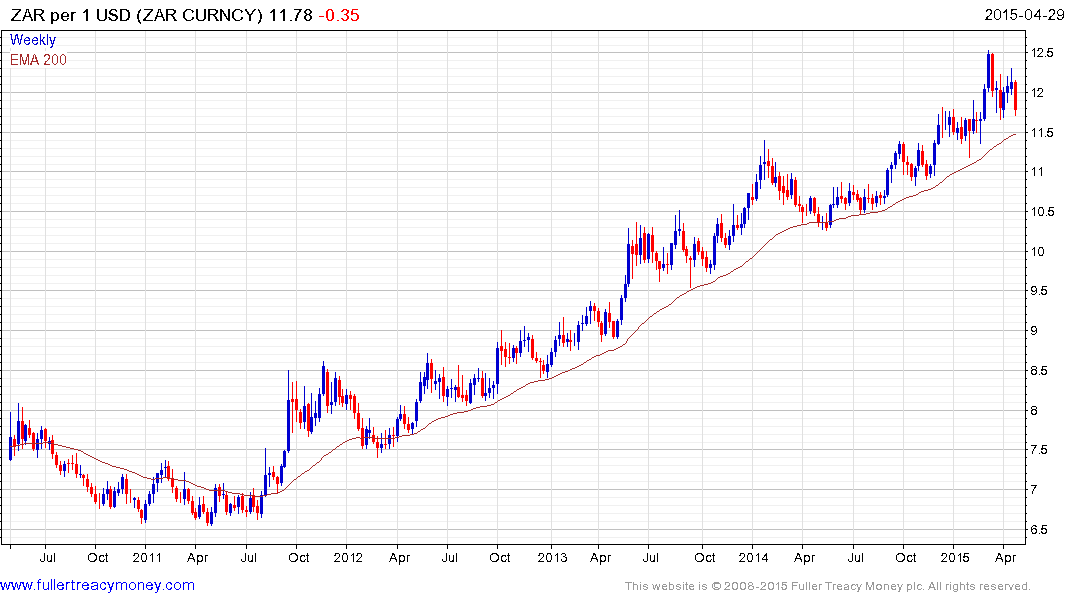
Task: Select the 2015 marker on time axis
Action: tap(956, 557)
